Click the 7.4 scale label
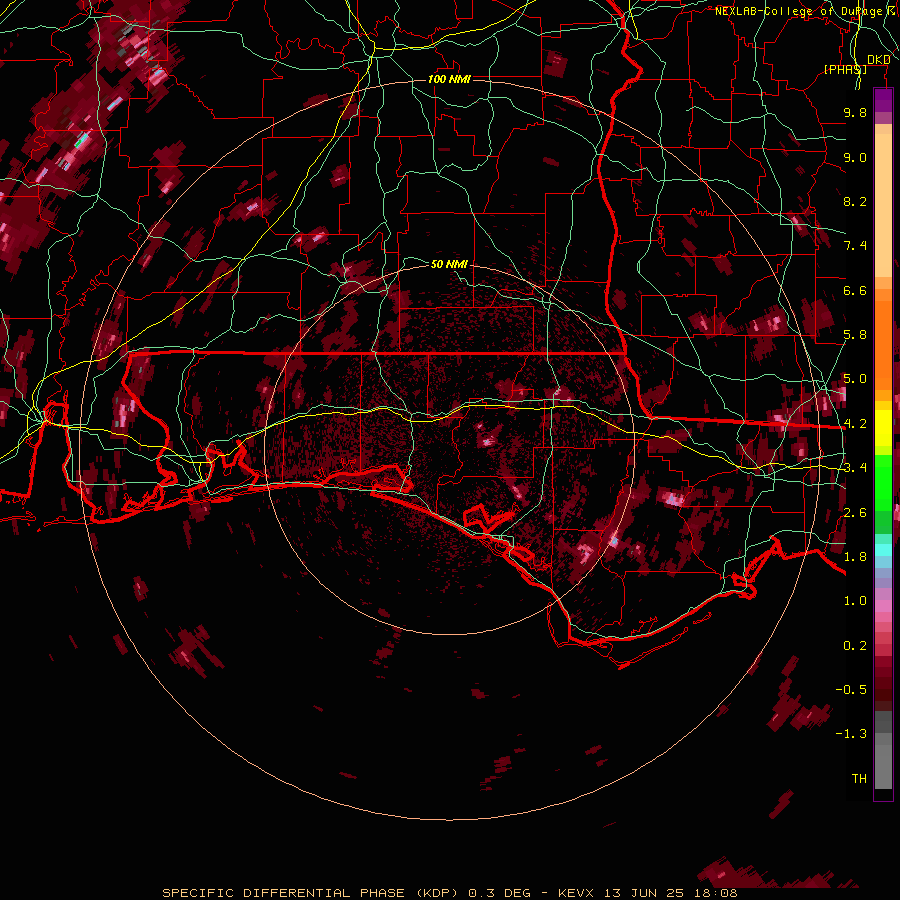900x900 pixels. click(x=855, y=246)
